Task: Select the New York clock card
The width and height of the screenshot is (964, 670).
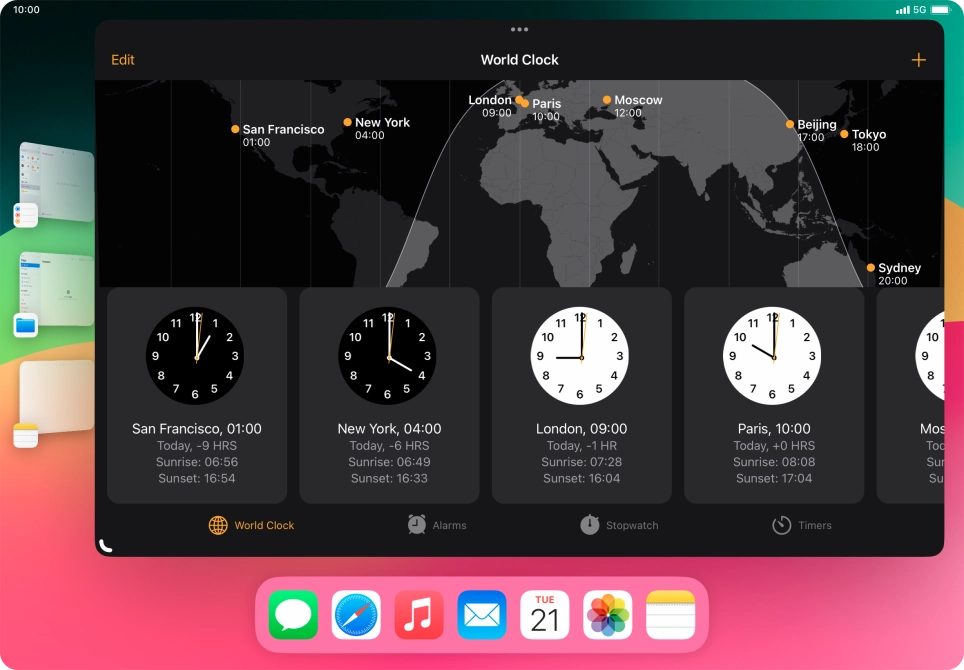Action: [x=389, y=395]
